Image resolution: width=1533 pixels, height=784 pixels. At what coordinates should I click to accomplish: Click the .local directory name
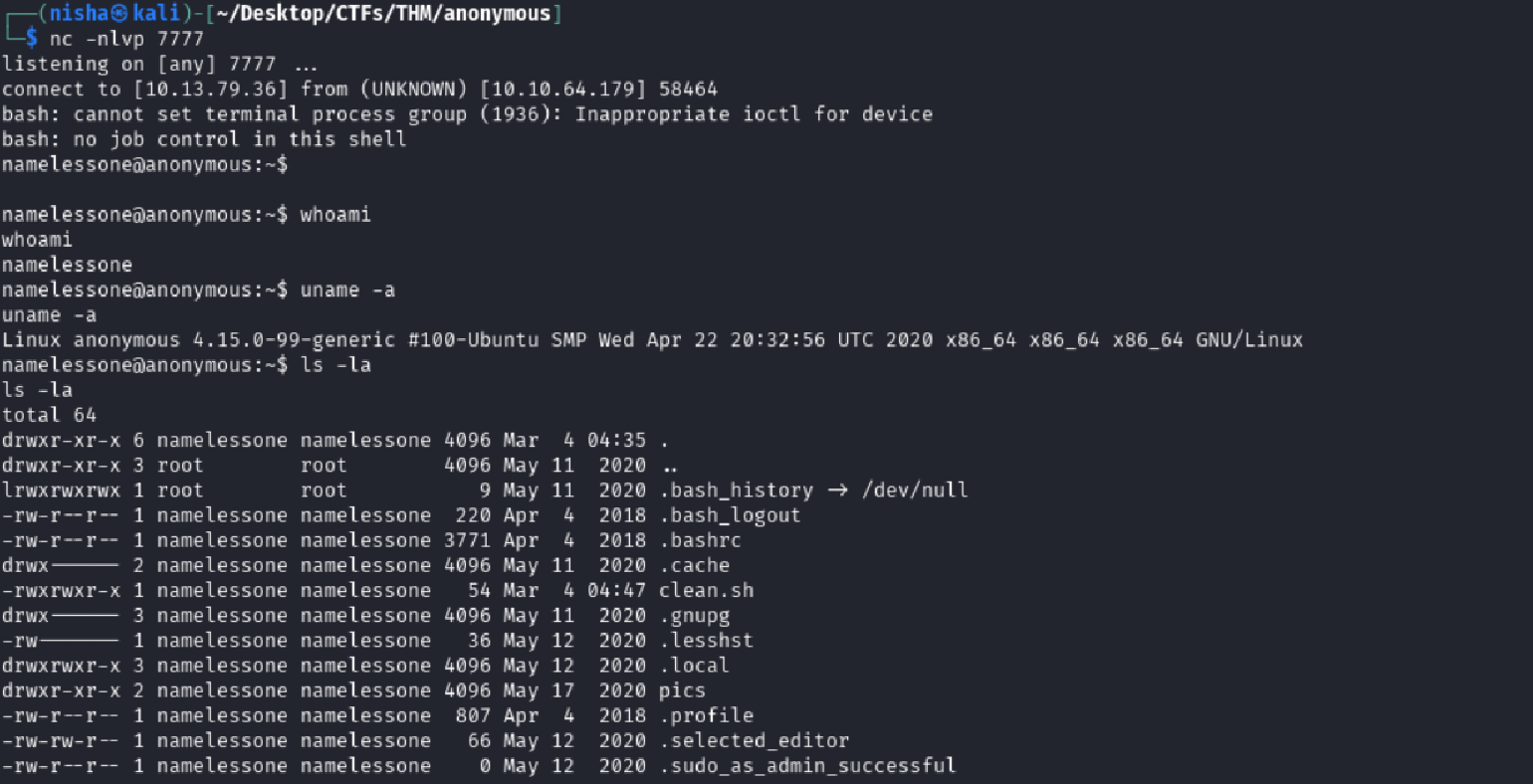click(x=694, y=666)
